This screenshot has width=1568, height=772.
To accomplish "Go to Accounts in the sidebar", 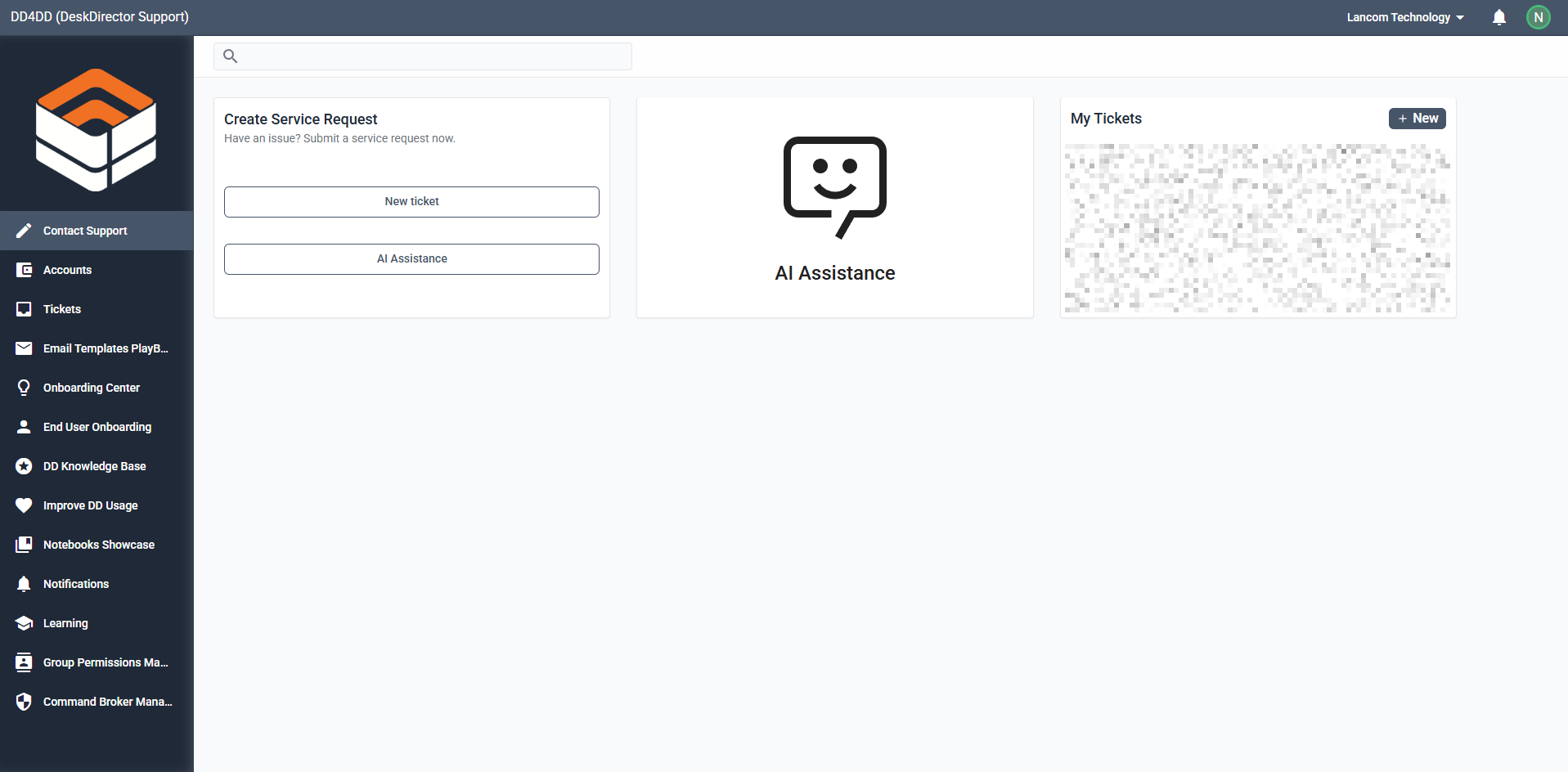I will (97, 270).
